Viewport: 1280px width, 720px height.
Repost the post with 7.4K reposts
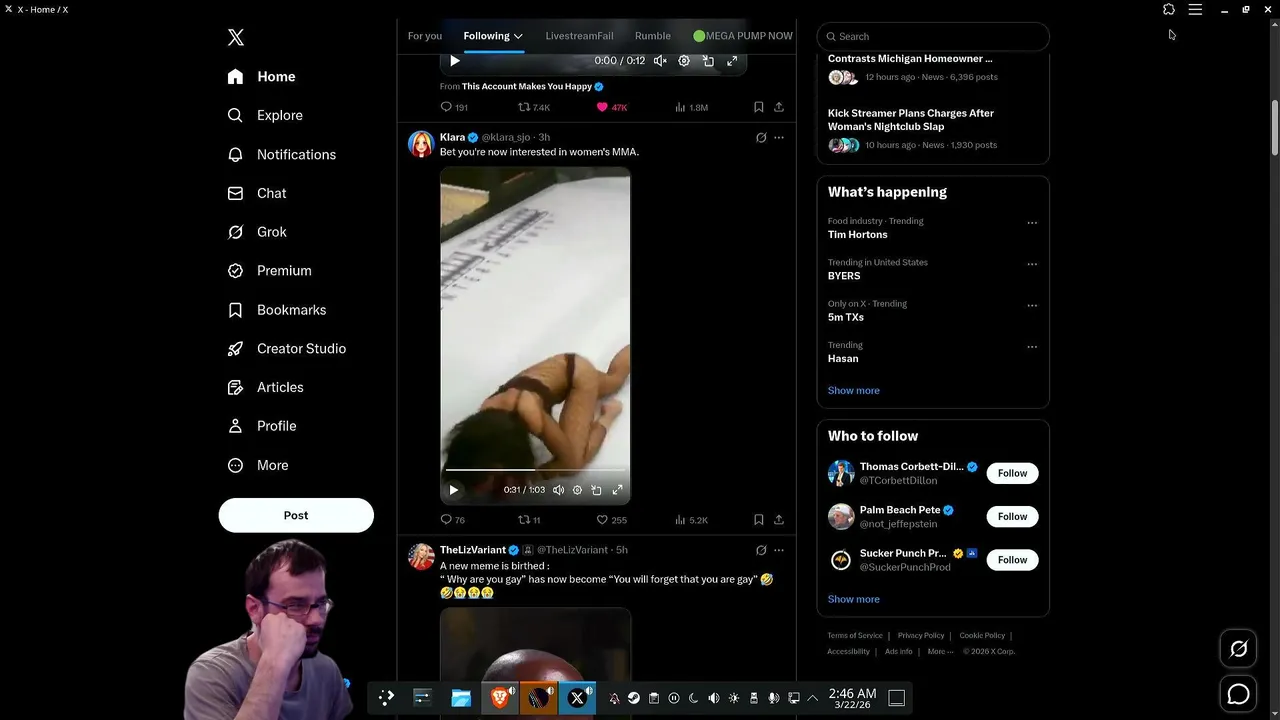click(534, 107)
